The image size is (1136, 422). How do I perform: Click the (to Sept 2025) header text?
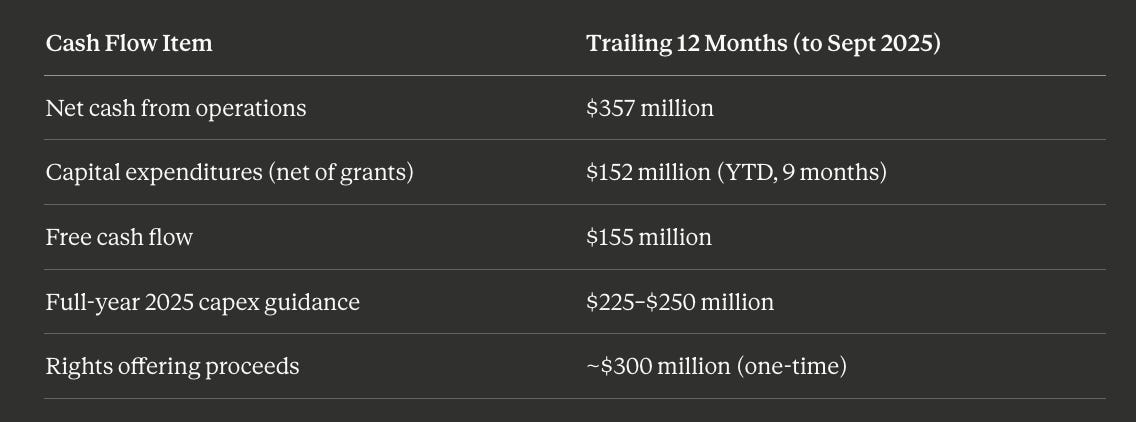tap(866, 45)
